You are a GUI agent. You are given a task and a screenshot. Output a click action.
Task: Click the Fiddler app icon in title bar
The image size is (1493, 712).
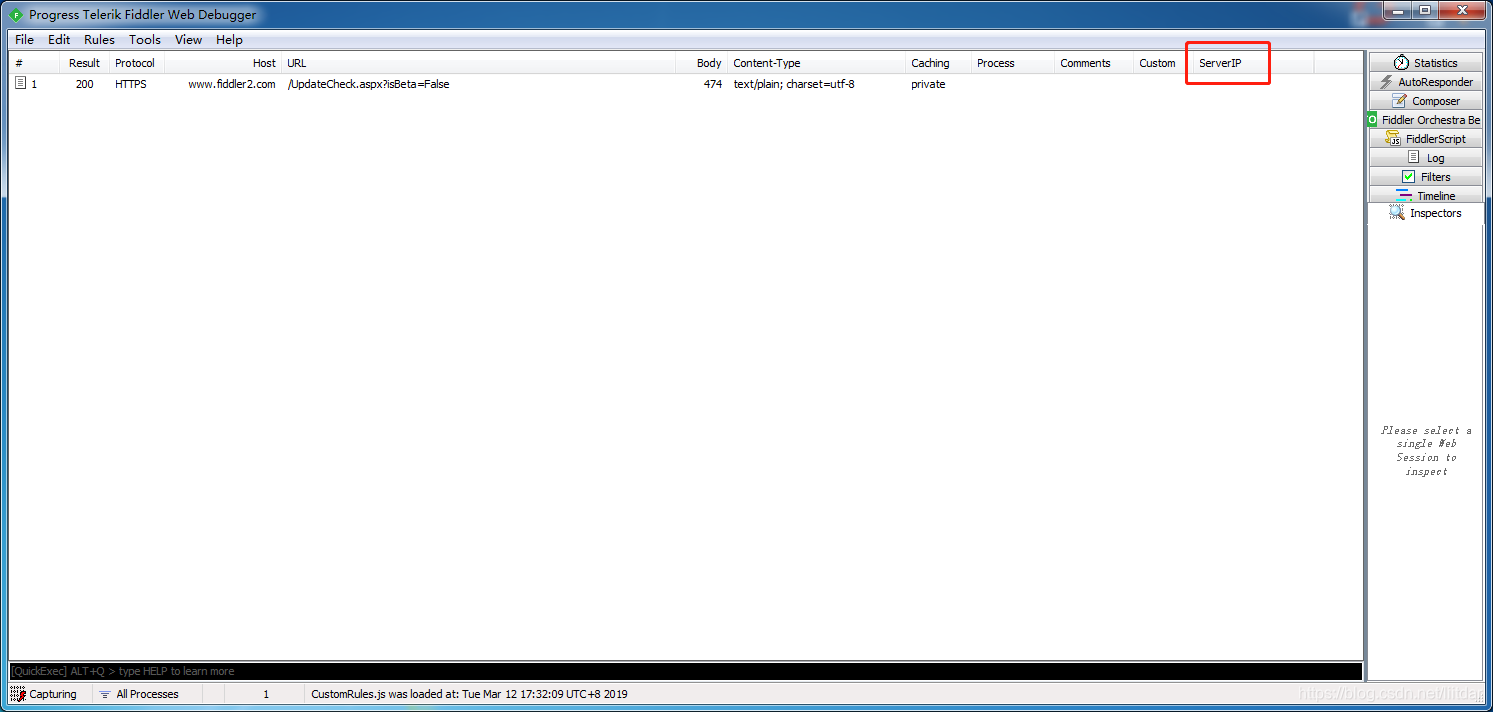(16, 15)
